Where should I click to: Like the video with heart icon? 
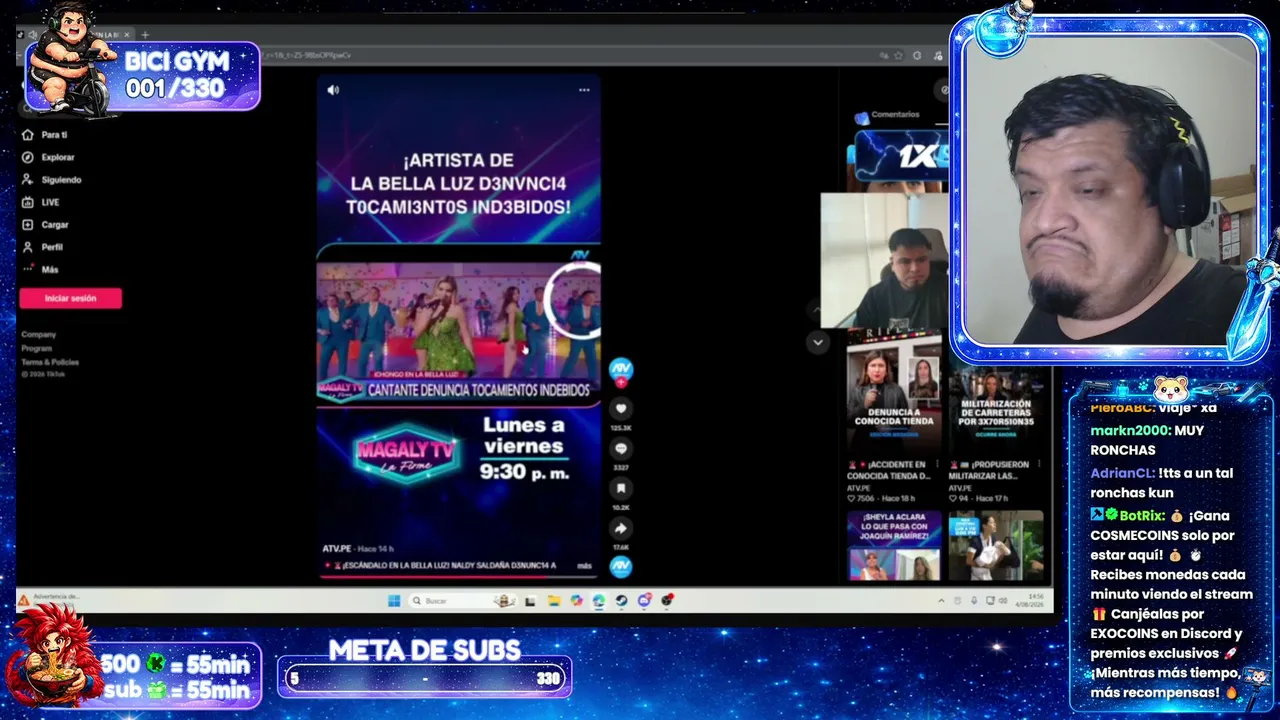point(621,409)
